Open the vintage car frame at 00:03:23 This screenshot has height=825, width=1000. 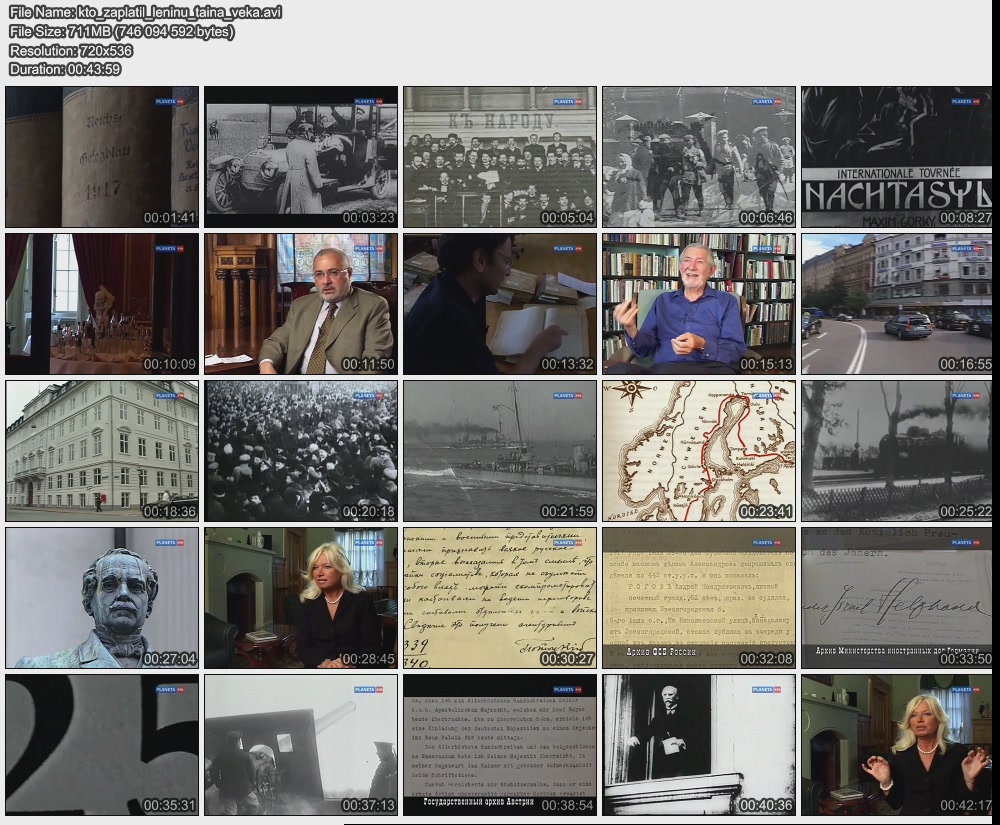(301, 157)
